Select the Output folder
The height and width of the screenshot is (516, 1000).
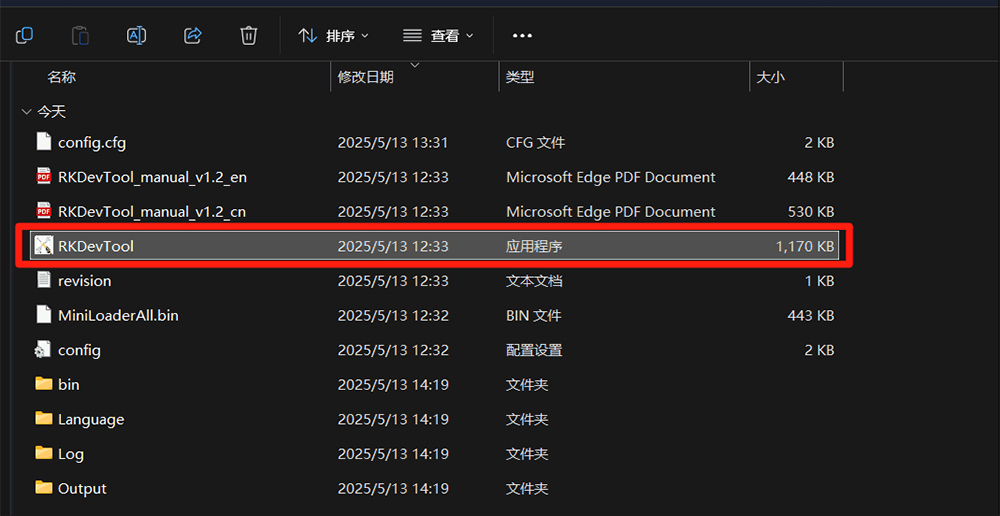tap(82, 488)
